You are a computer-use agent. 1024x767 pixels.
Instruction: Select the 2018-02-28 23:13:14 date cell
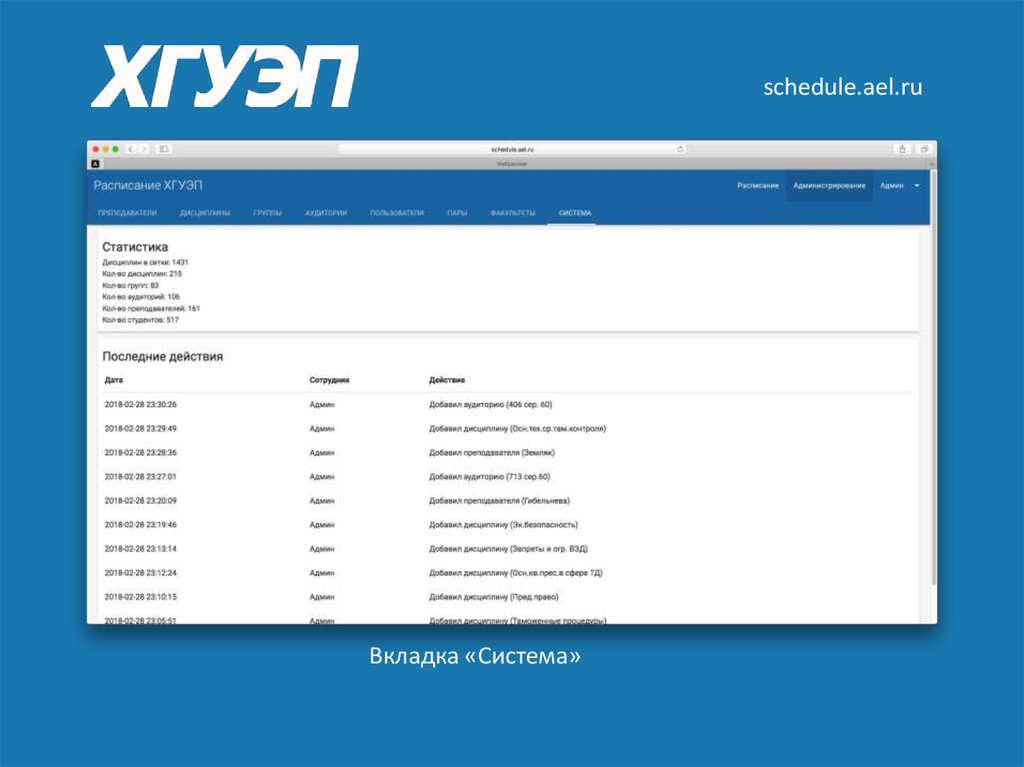click(x=140, y=549)
